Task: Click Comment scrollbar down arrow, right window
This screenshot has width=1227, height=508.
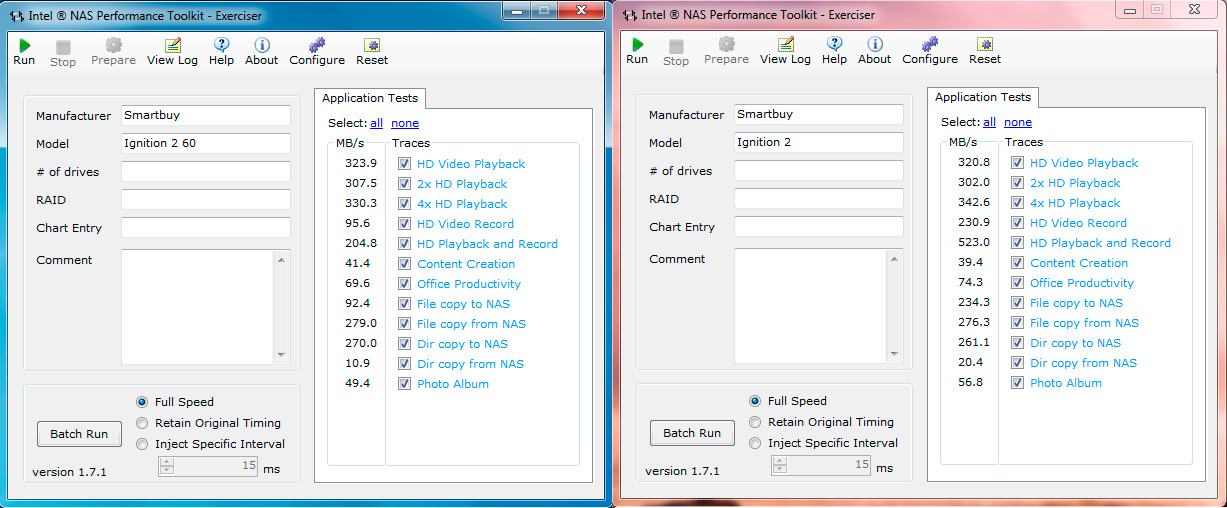Action: pos(894,354)
